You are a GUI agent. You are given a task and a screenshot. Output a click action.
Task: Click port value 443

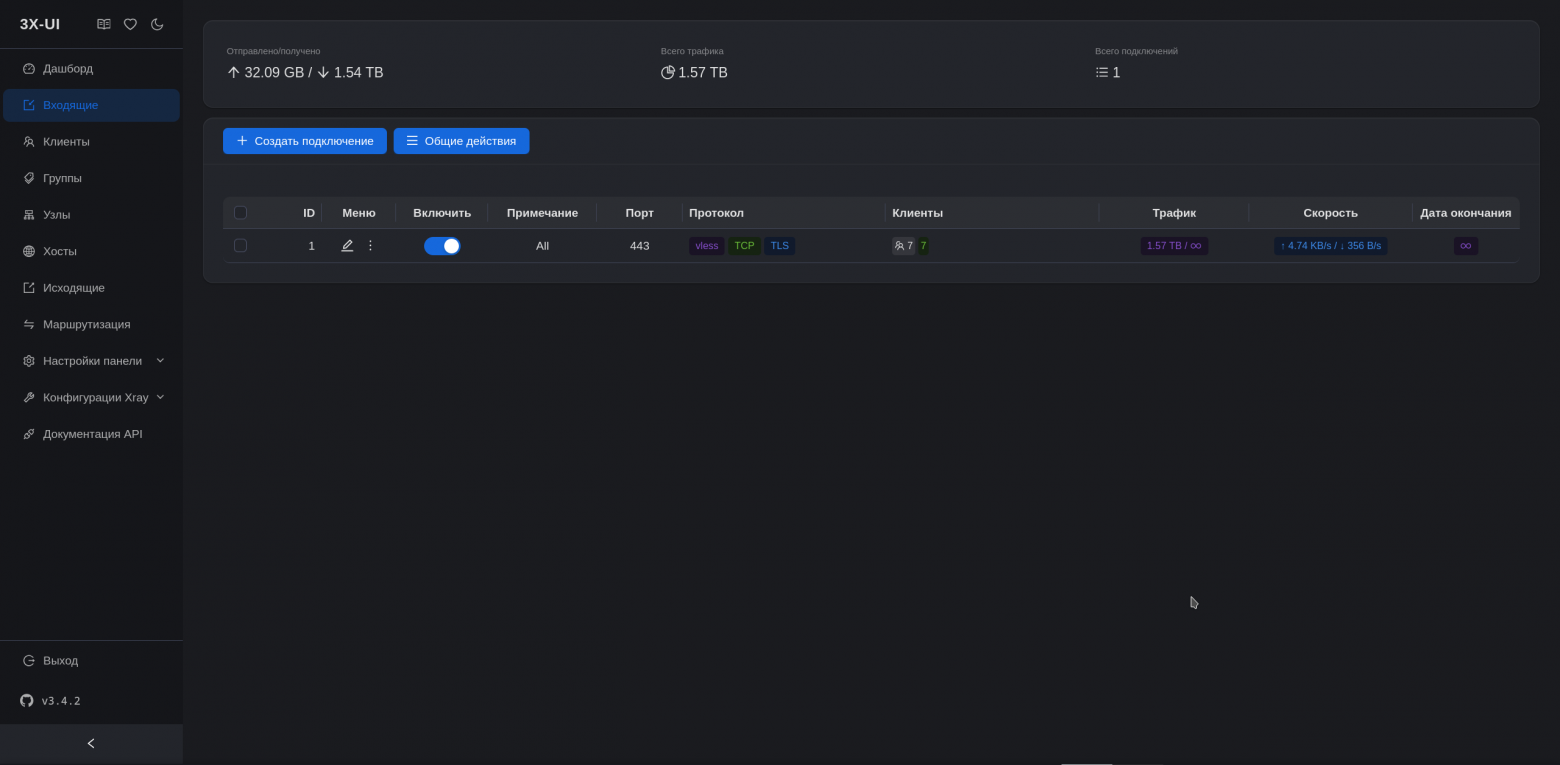pos(640,246)
